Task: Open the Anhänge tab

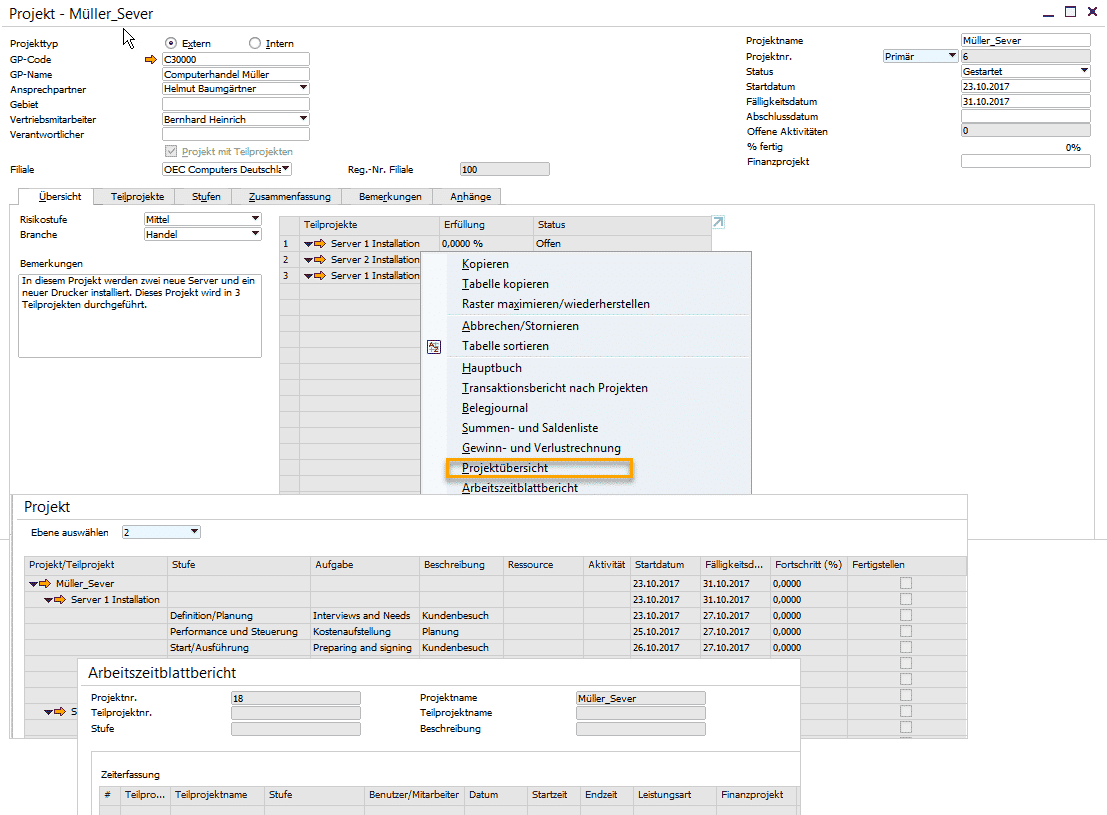Action: coord(470,196)
